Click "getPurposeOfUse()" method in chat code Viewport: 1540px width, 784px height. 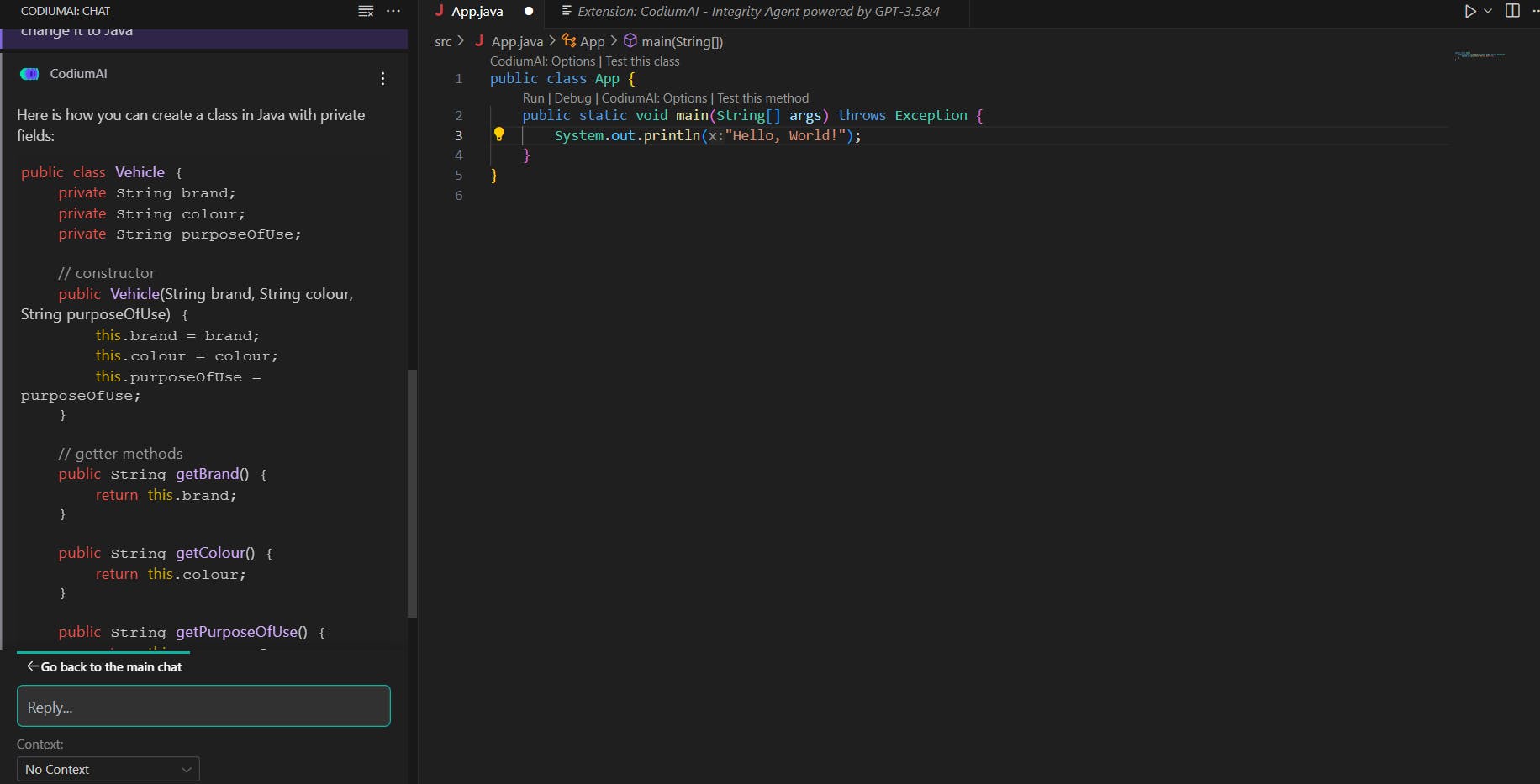click(241, 632)
